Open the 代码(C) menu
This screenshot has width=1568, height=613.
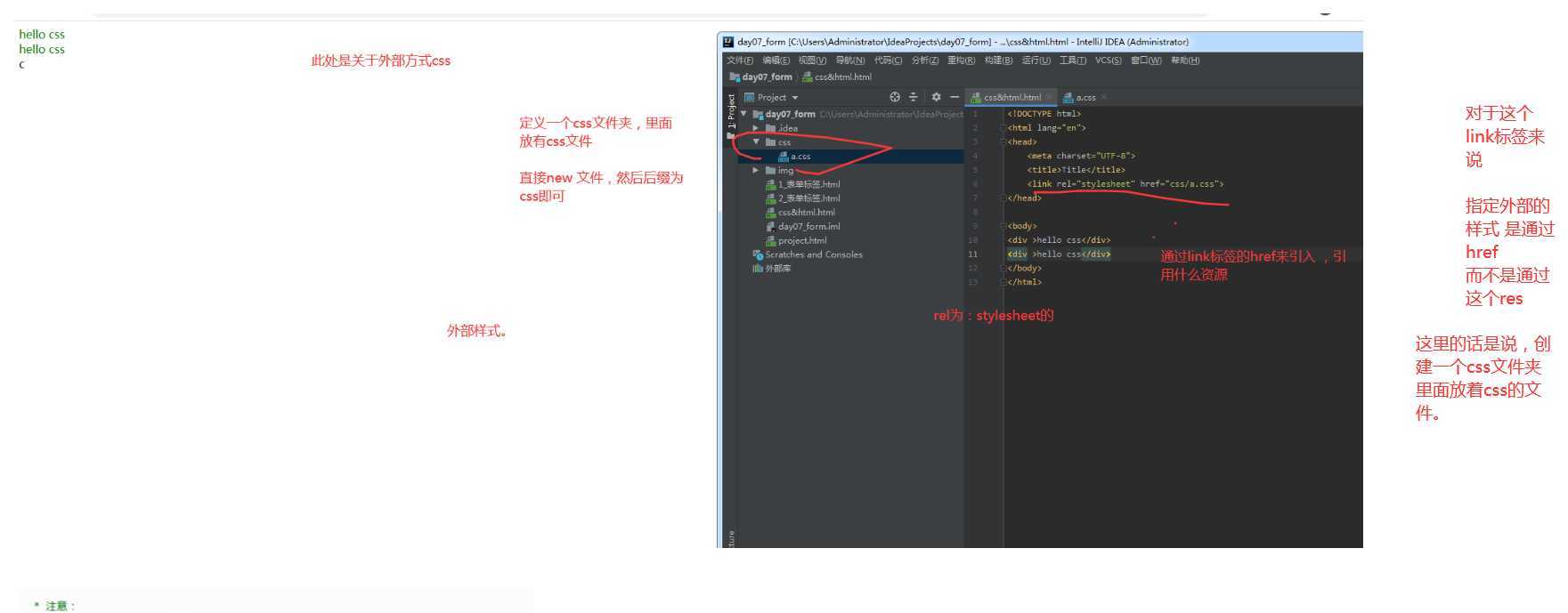point(888,60)
